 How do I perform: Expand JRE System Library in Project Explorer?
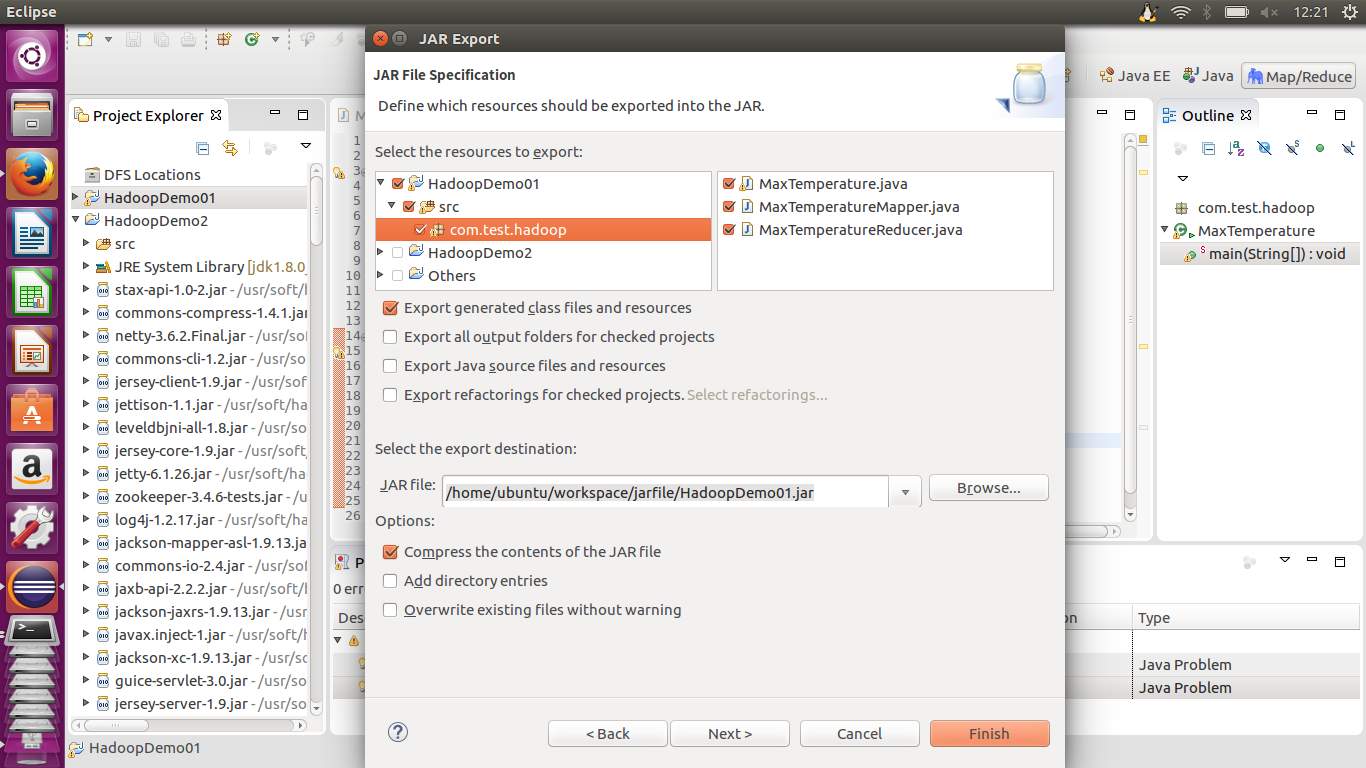[x=87, y=267]
